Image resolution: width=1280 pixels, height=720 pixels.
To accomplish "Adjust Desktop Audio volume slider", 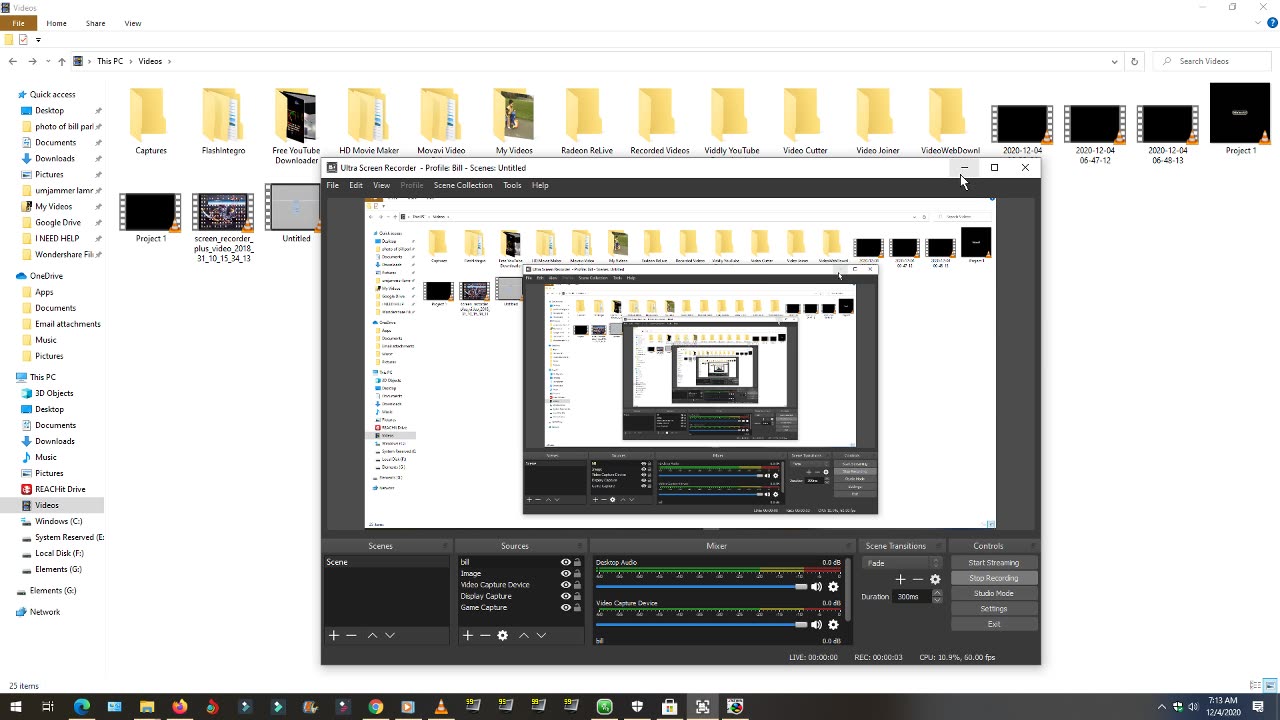I will click(x=701, y=587).
